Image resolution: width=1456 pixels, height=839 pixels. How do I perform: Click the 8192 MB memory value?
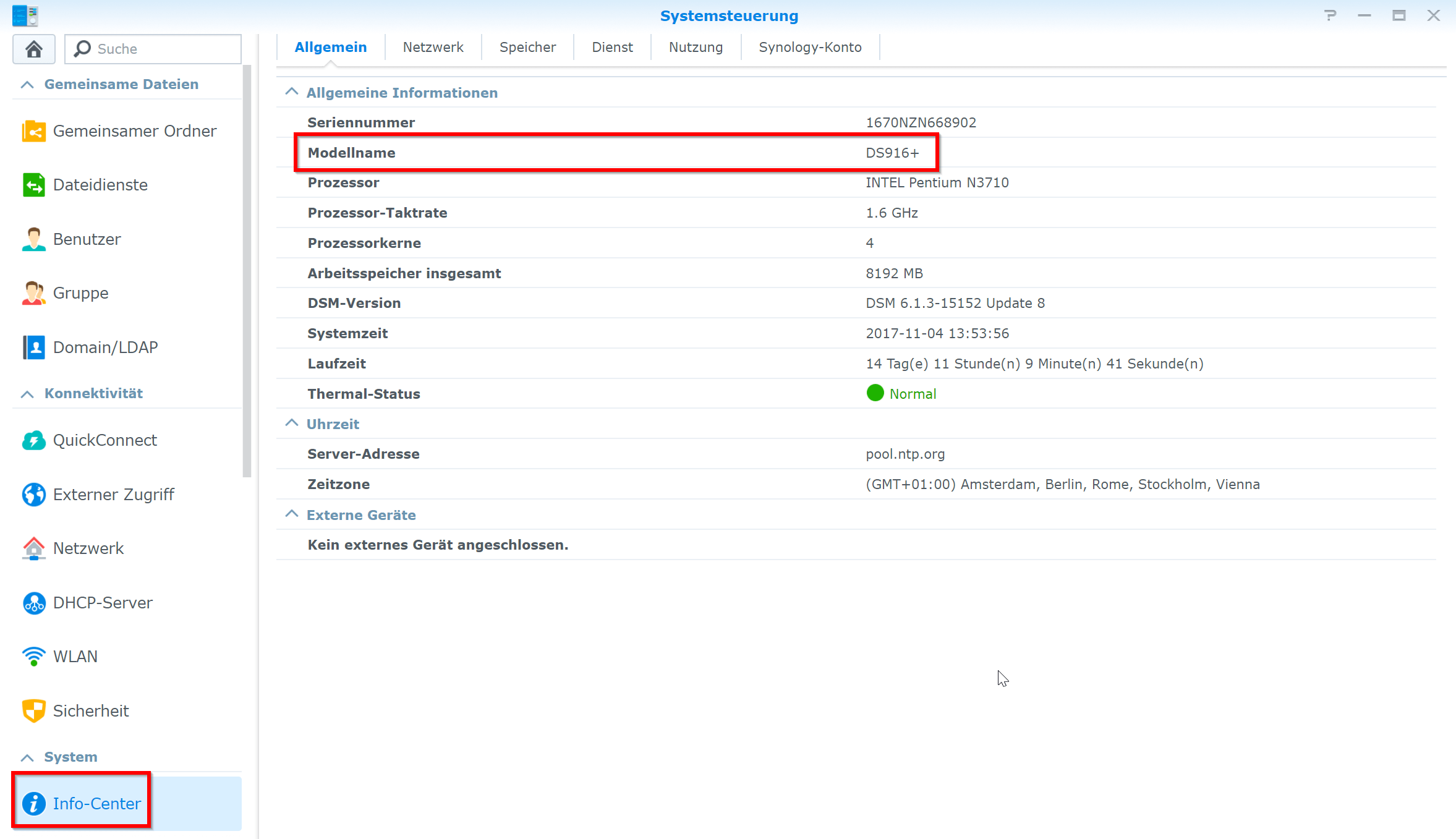[894, 273]
